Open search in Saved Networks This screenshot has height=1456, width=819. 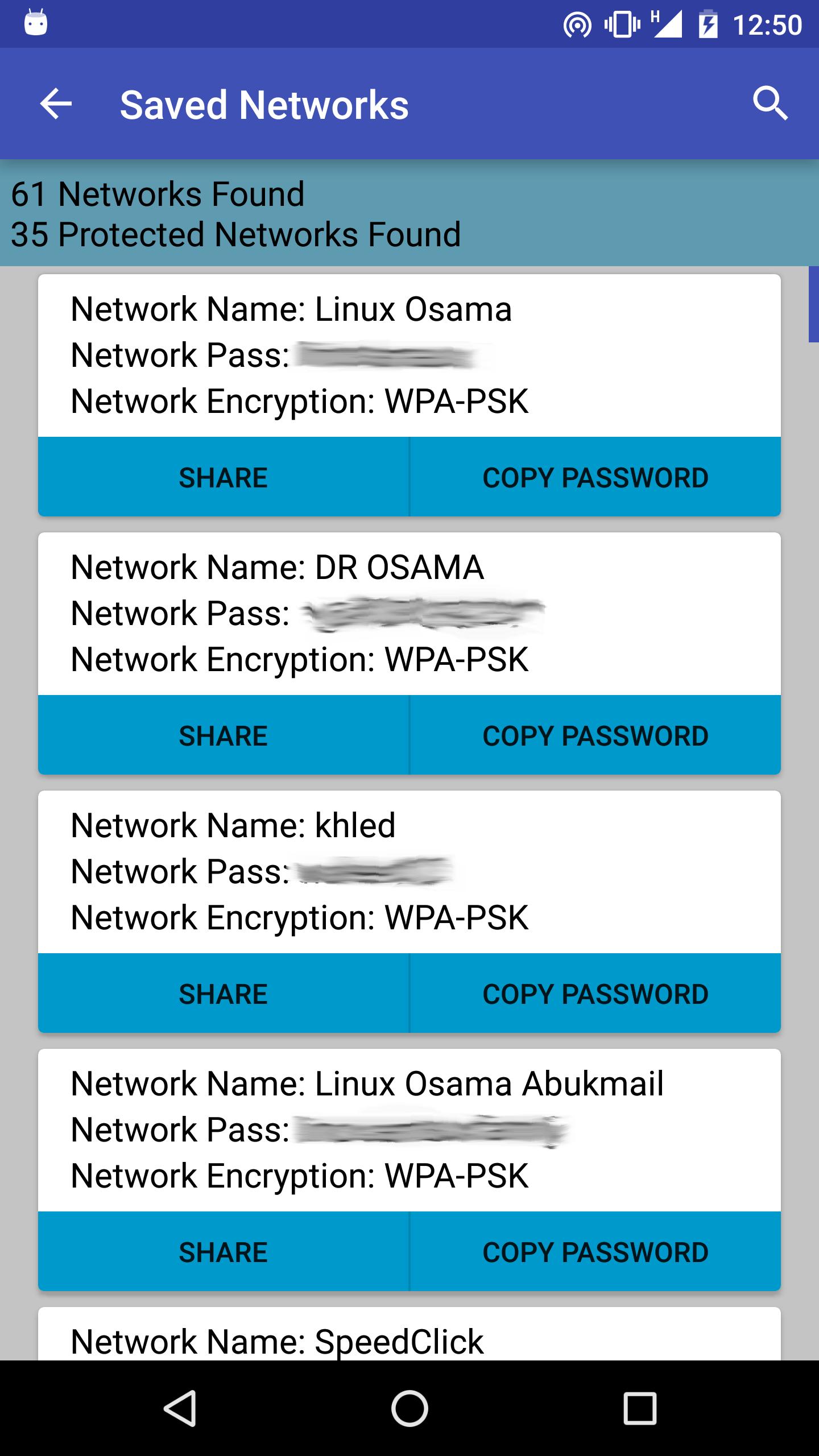point(770,104)
